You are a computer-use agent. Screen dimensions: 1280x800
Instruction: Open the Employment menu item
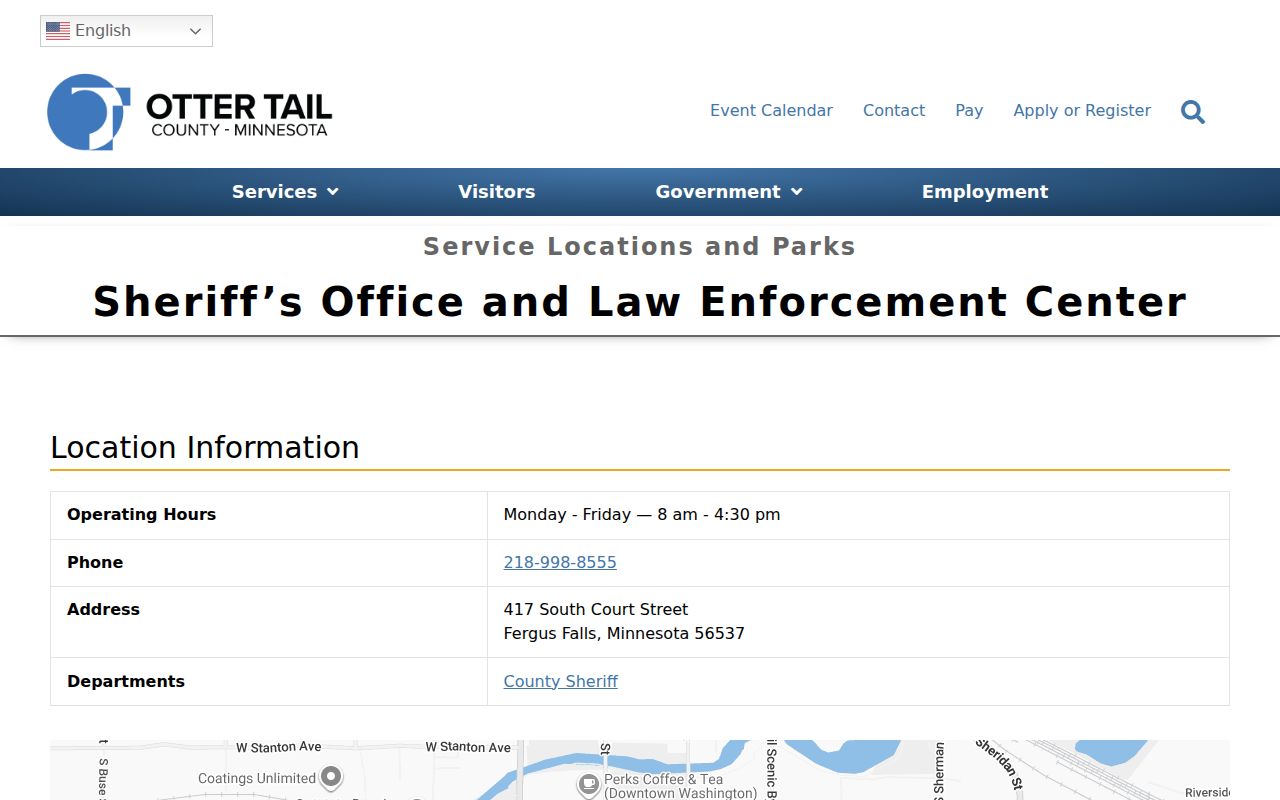click(x=985, y=192)
